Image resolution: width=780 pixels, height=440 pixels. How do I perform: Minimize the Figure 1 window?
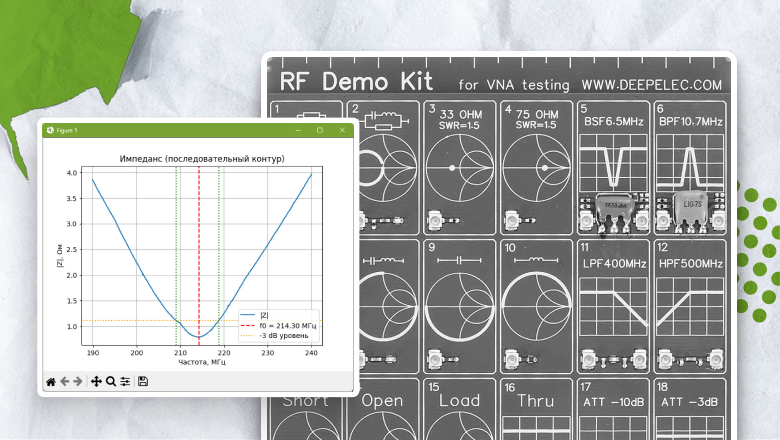(x=298, y=130)
